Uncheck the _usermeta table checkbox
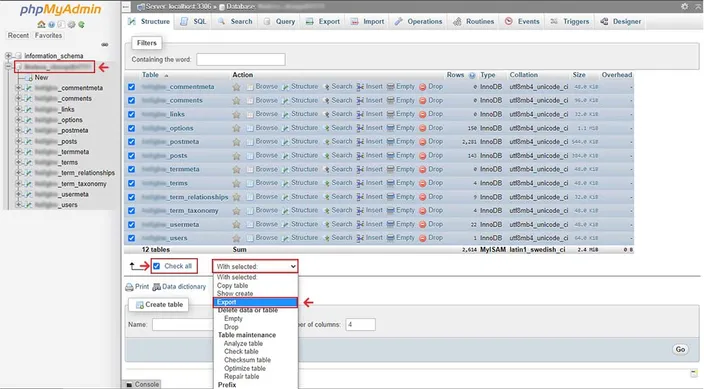The image size is (704, 389). tap(131, 224)
